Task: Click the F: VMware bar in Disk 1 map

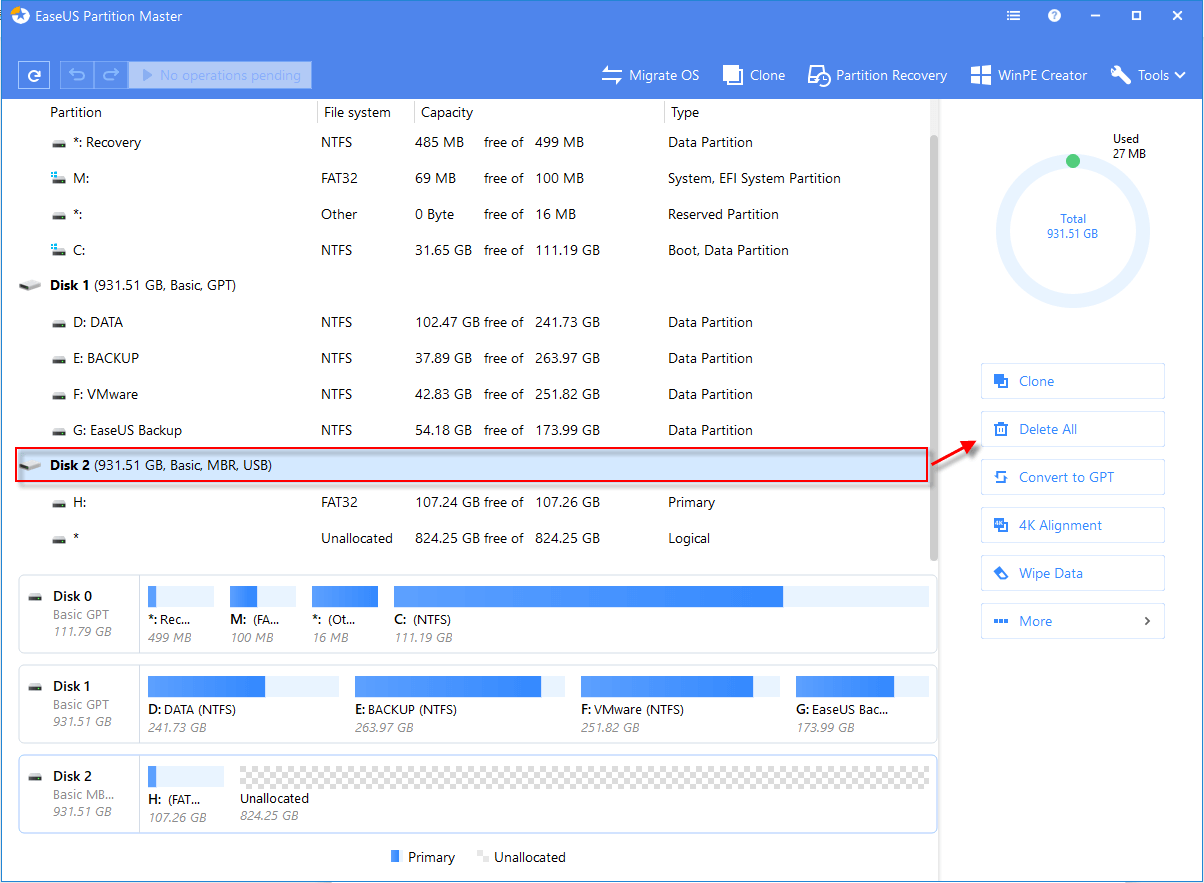Action: pyautogui.click(x=680, y=686)
